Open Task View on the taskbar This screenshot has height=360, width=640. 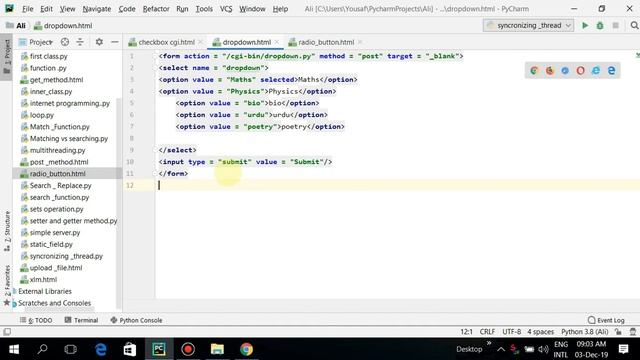point(71,349)
